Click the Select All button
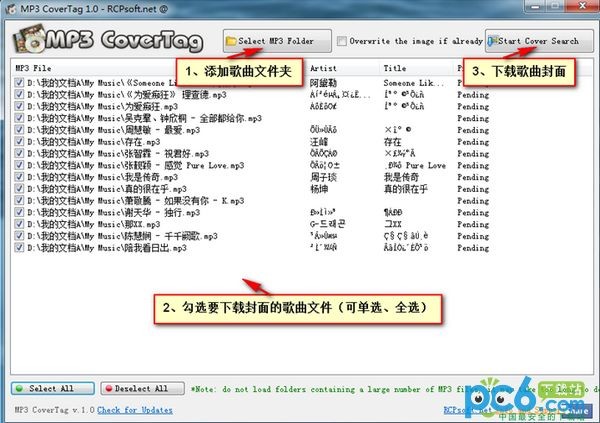600x423 pixels. (53, 388)
